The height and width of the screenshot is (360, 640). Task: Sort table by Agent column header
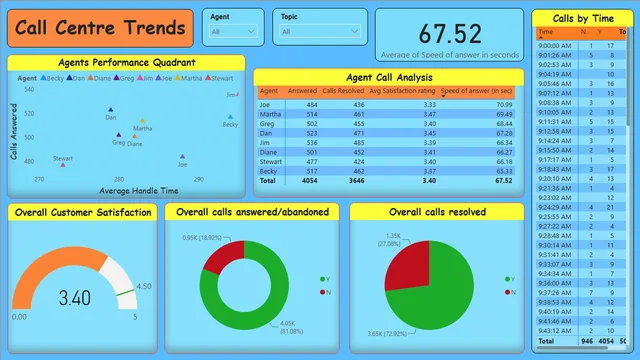(269, 91)
